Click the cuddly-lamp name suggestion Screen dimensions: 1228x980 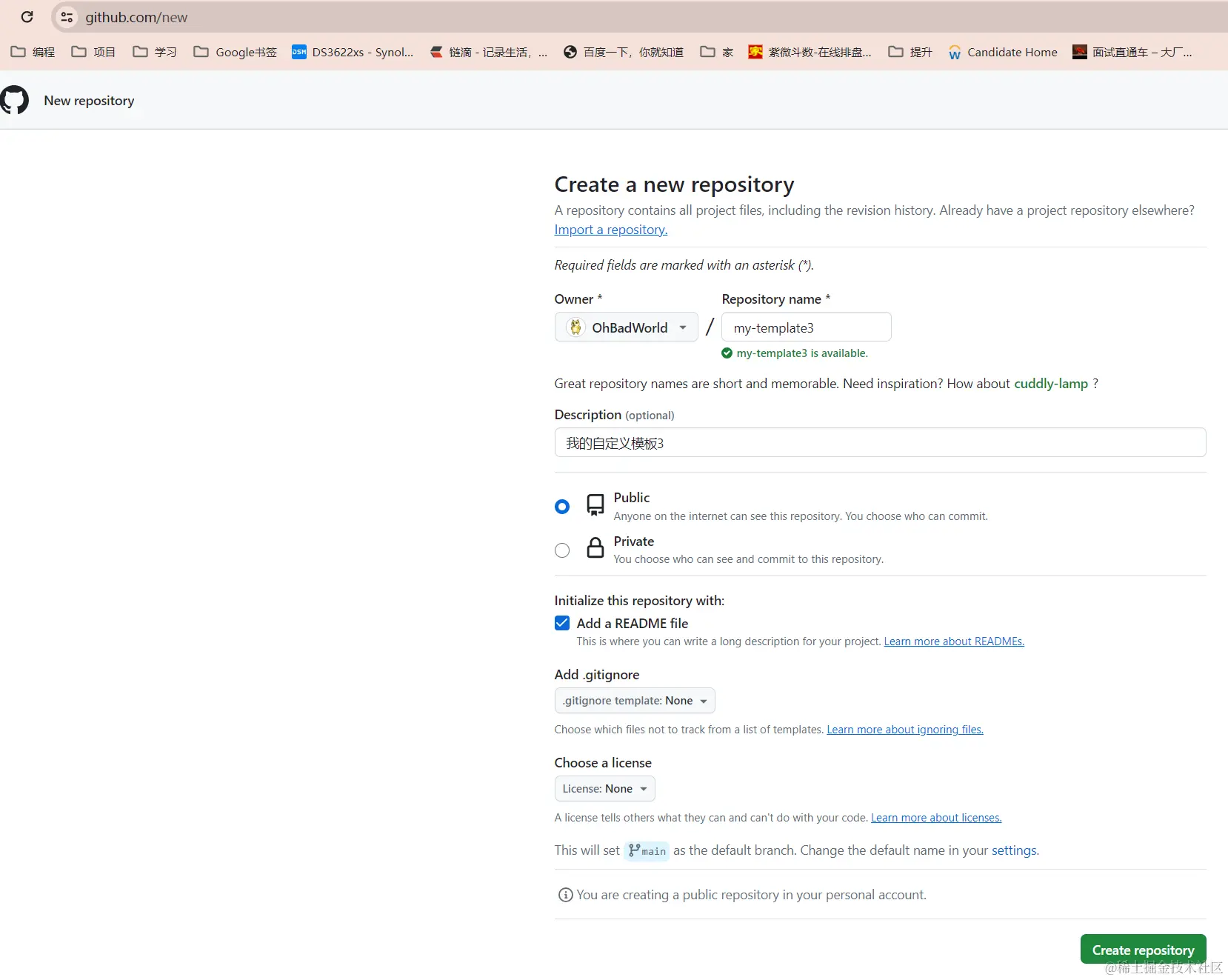[x=1051, y=384]
